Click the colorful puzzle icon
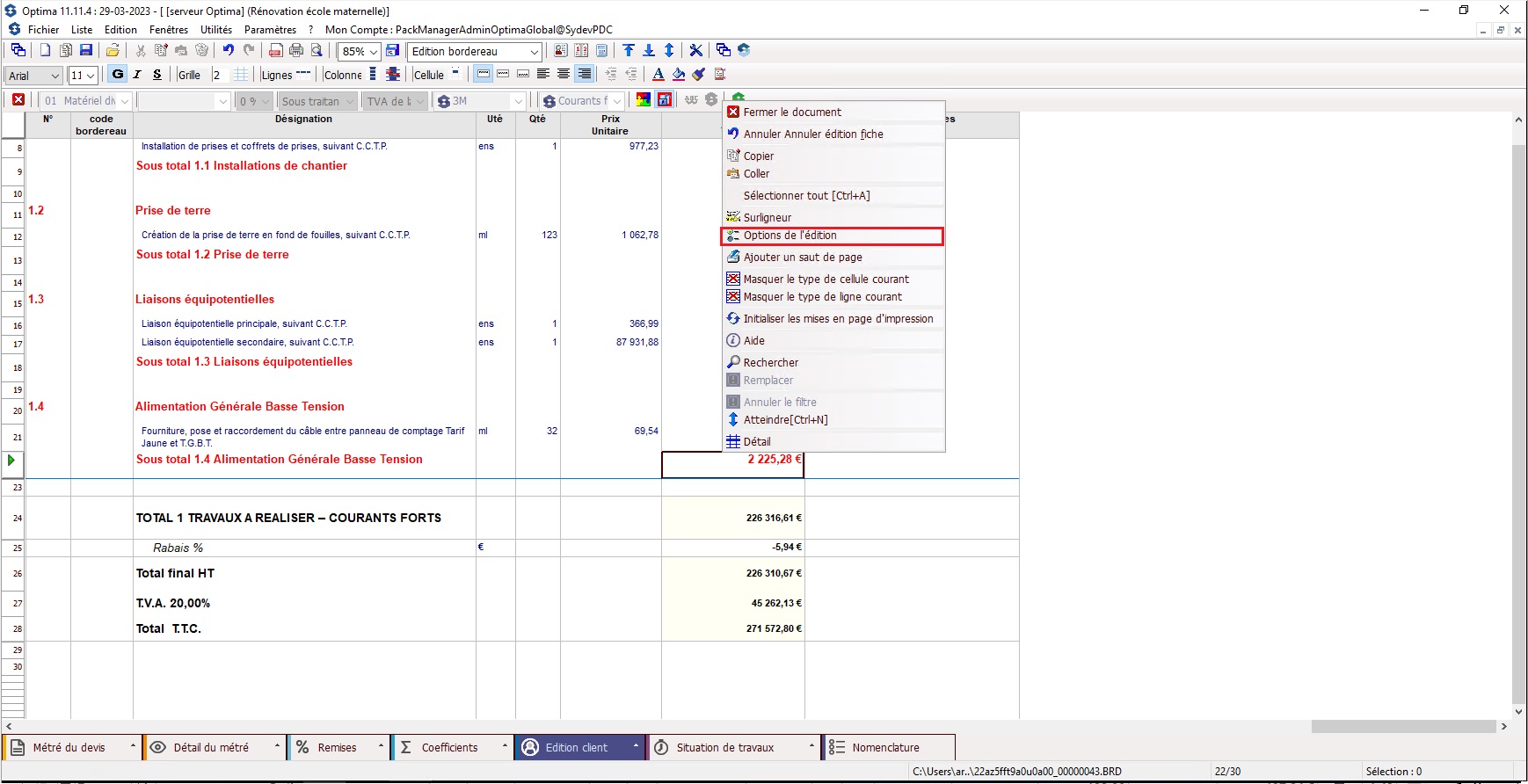This screenshot has width=1528, height=784. [644, 100]
